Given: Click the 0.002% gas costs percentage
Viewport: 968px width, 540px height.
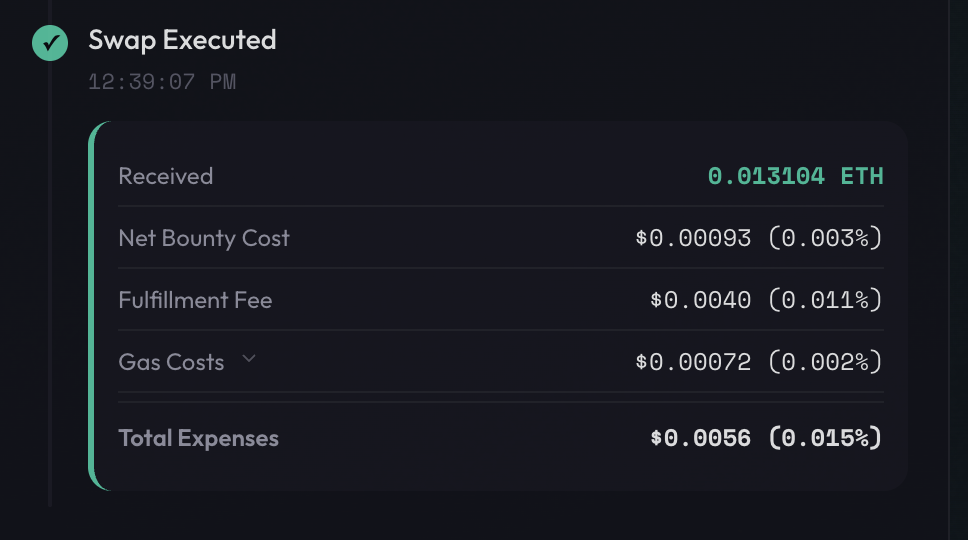Looking at the screenshot, I should [x=825, y=362].
